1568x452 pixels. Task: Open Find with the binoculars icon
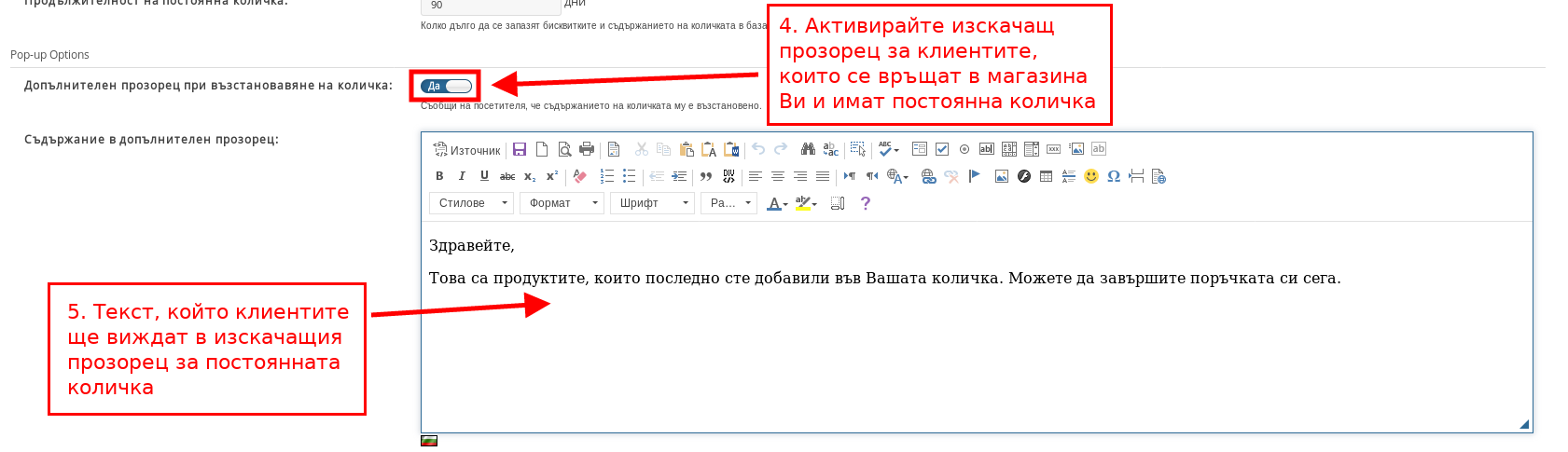[x=808, y=149]
